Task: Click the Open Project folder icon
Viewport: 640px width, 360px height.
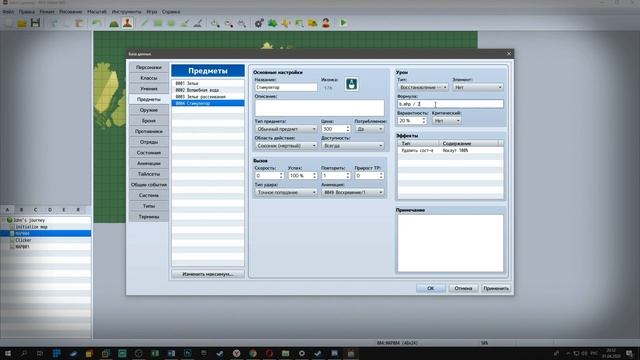Action: click(22, 23)
